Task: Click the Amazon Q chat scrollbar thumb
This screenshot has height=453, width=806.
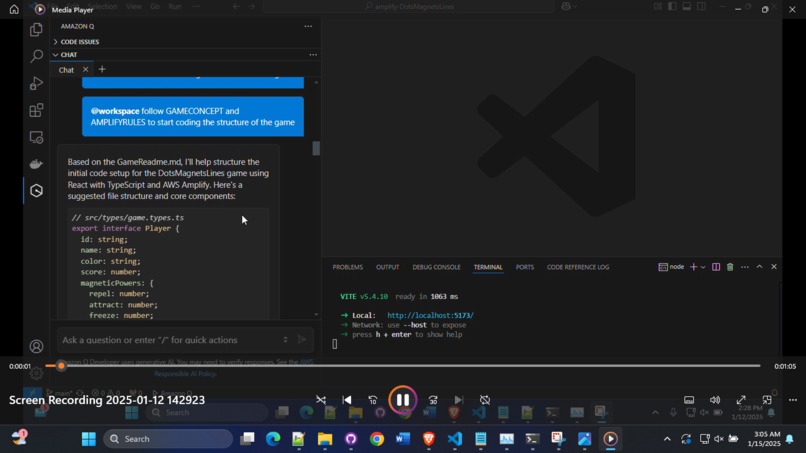Action: tap(316, 149)
